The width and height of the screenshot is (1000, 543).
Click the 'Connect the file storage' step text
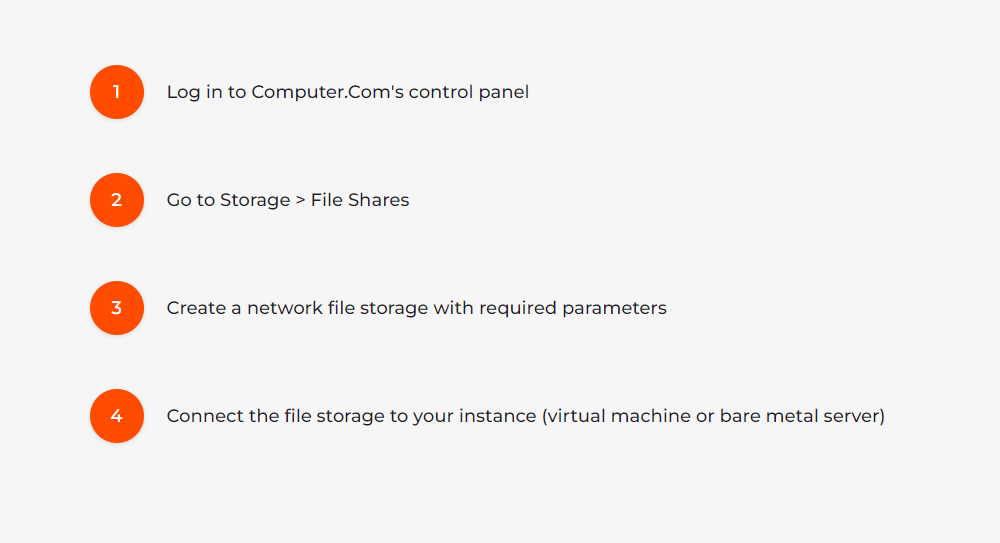(525, 416)
